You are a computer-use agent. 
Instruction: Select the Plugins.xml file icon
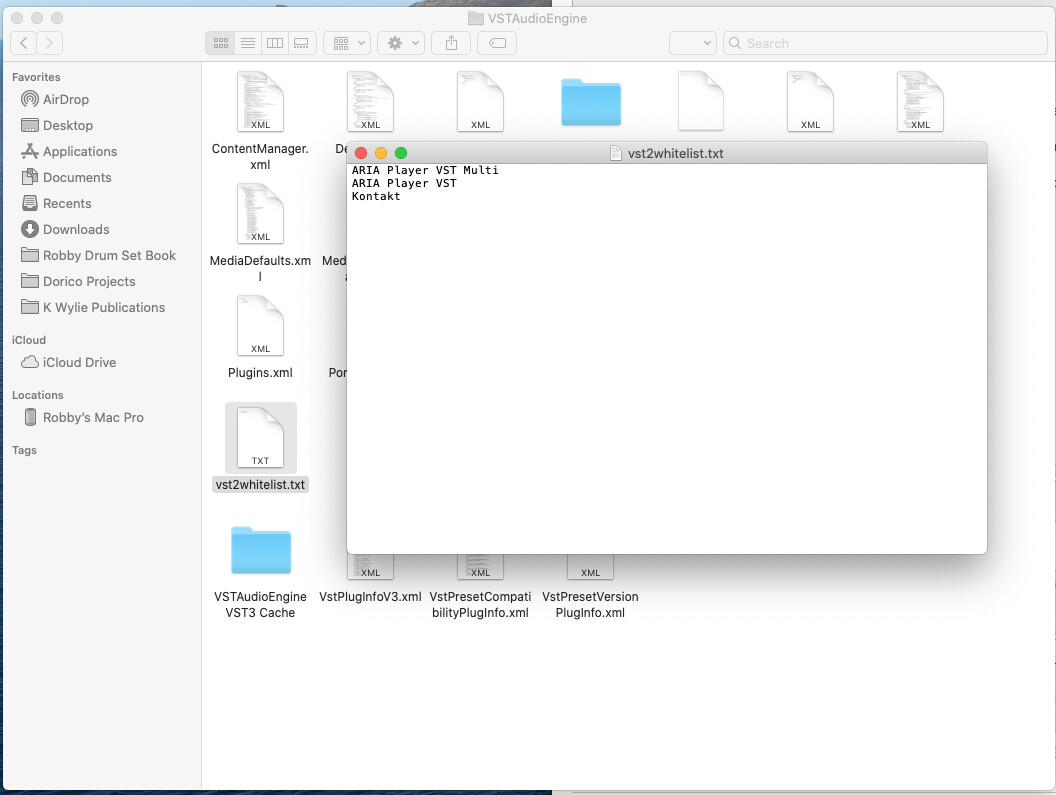point(260,325)
